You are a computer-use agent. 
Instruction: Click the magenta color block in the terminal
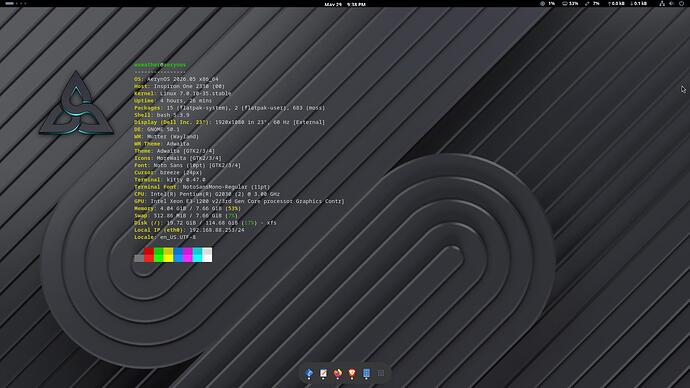coord(187,255)
